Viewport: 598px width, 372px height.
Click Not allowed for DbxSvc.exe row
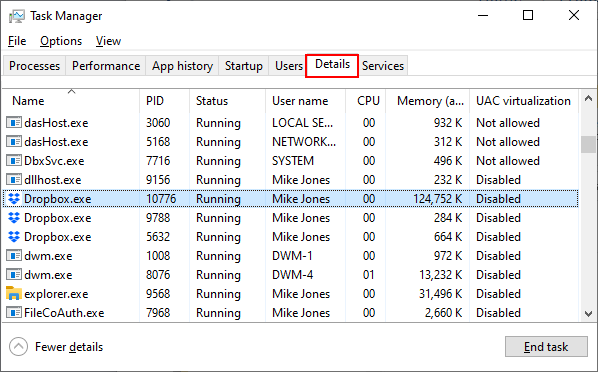(508, 161)
